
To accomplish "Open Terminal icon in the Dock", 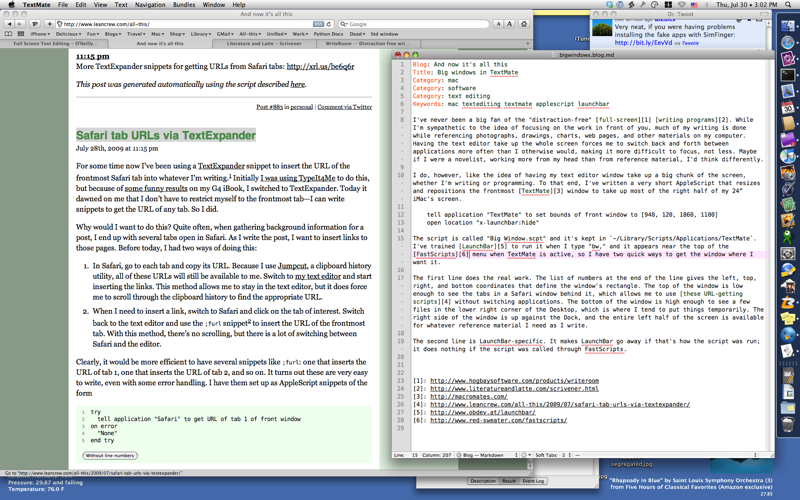I will pyautogui.click(x=788, y=76).
